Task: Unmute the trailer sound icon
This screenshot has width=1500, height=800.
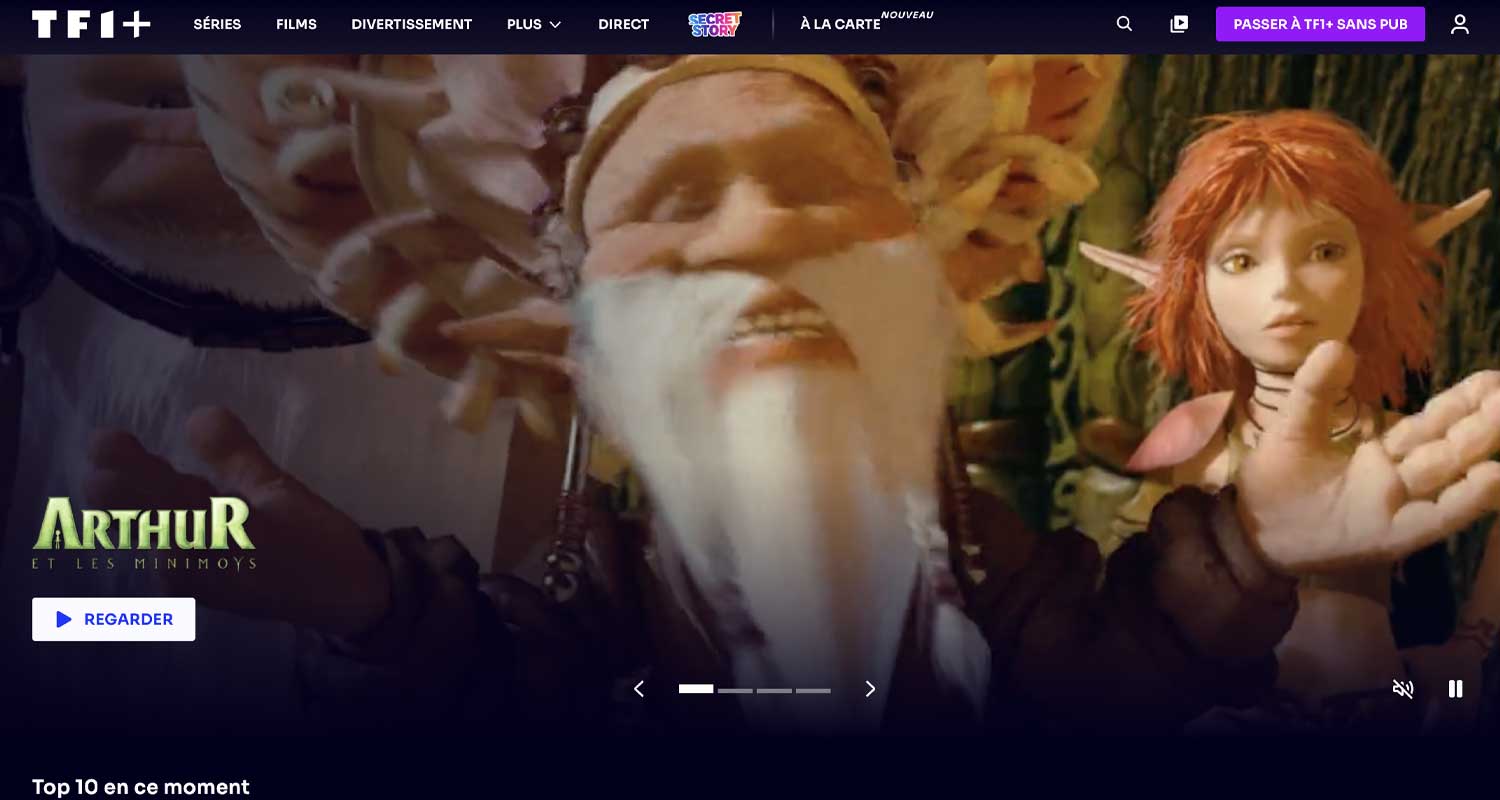Action: click(x=1403, y=689)
